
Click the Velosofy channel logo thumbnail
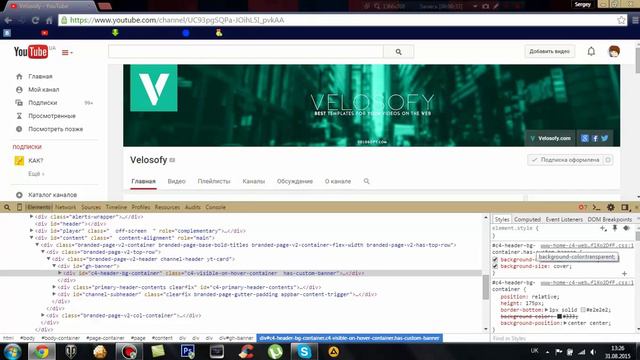pos(154,88)
